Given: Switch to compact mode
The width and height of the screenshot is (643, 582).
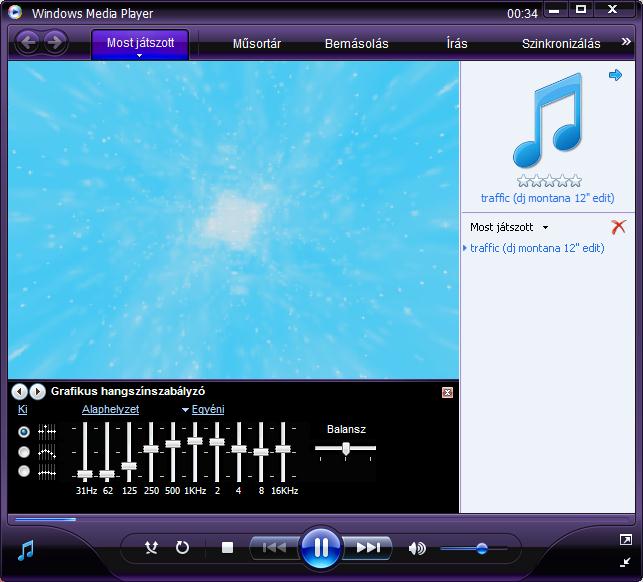Looking at the screenshot, I should pyautogui.click(x=625, y=562).
